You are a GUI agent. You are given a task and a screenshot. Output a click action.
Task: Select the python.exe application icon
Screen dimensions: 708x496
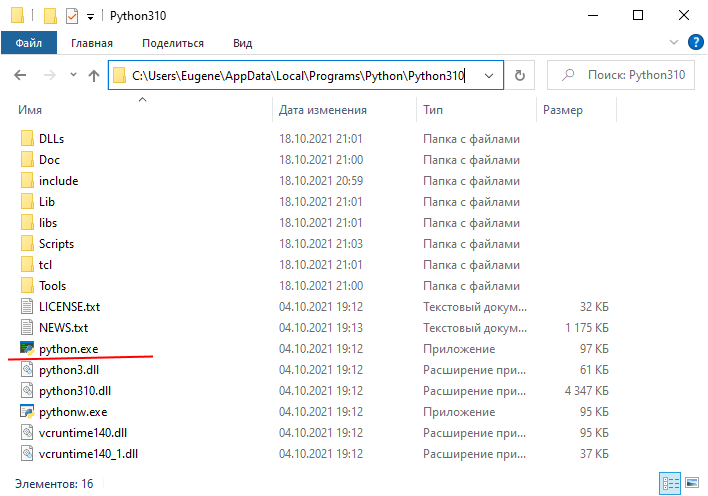[x=27, y=348]
